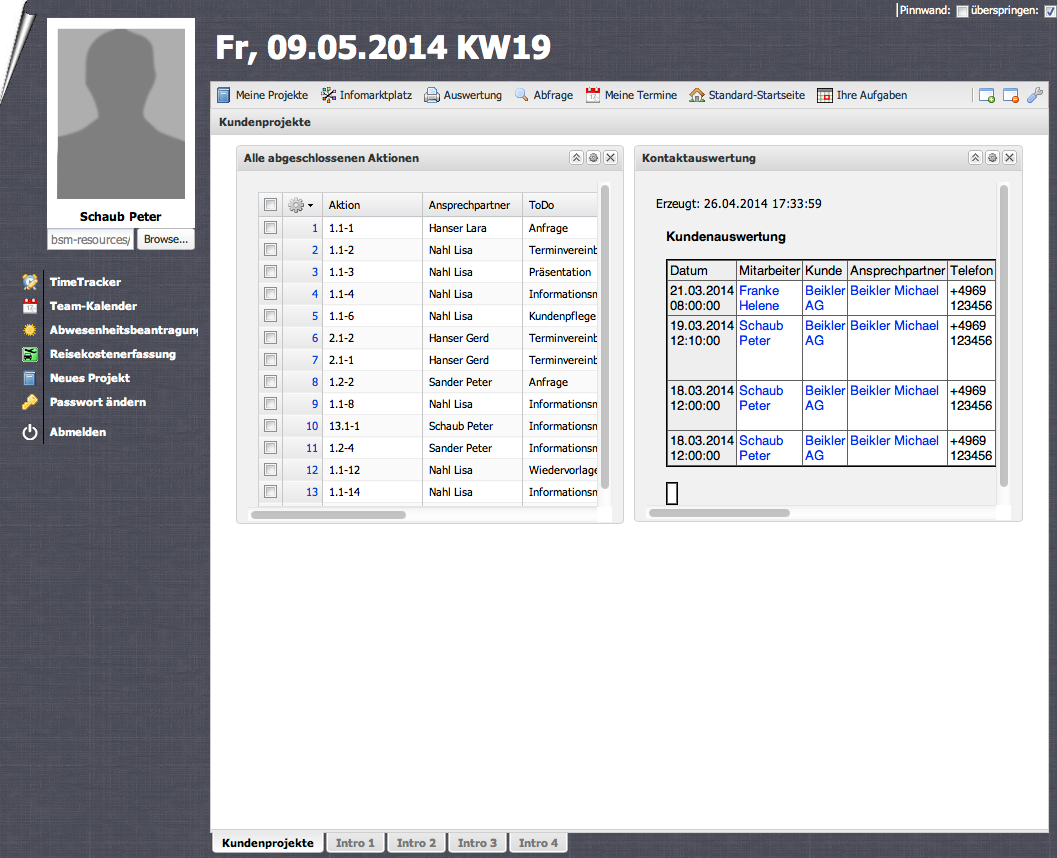Switch to the Intro 4 tab

click(x=538, y=843)
